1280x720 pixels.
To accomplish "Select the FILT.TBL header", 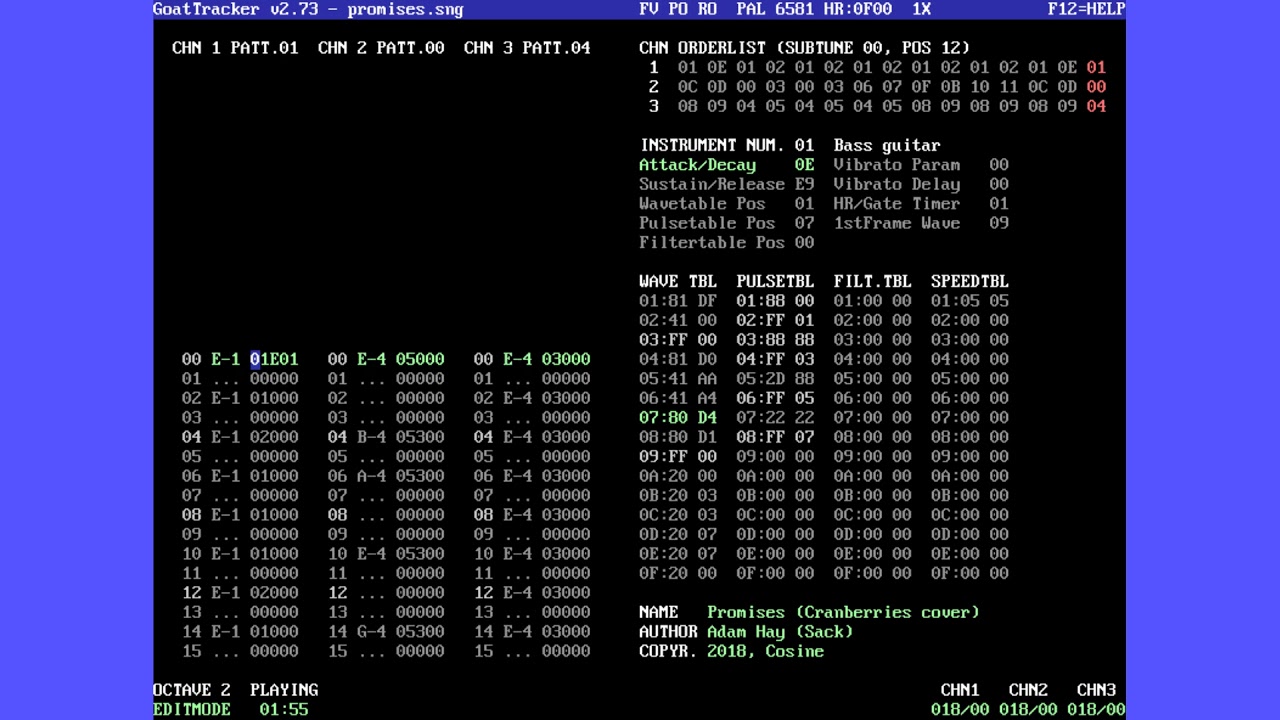I will [x=873, y=282].
